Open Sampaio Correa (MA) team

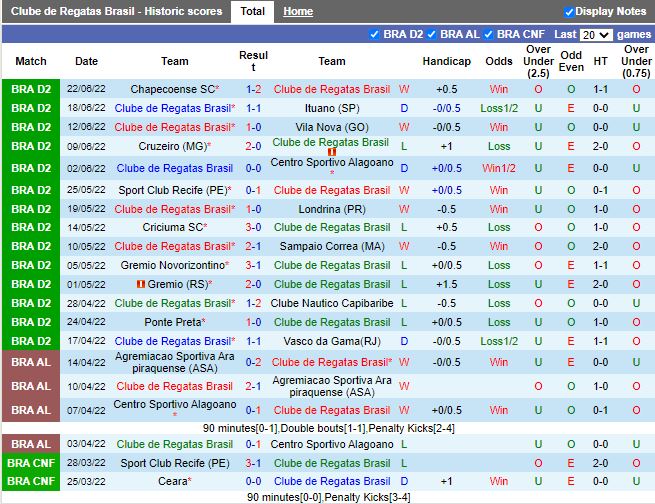click(332, 246)
